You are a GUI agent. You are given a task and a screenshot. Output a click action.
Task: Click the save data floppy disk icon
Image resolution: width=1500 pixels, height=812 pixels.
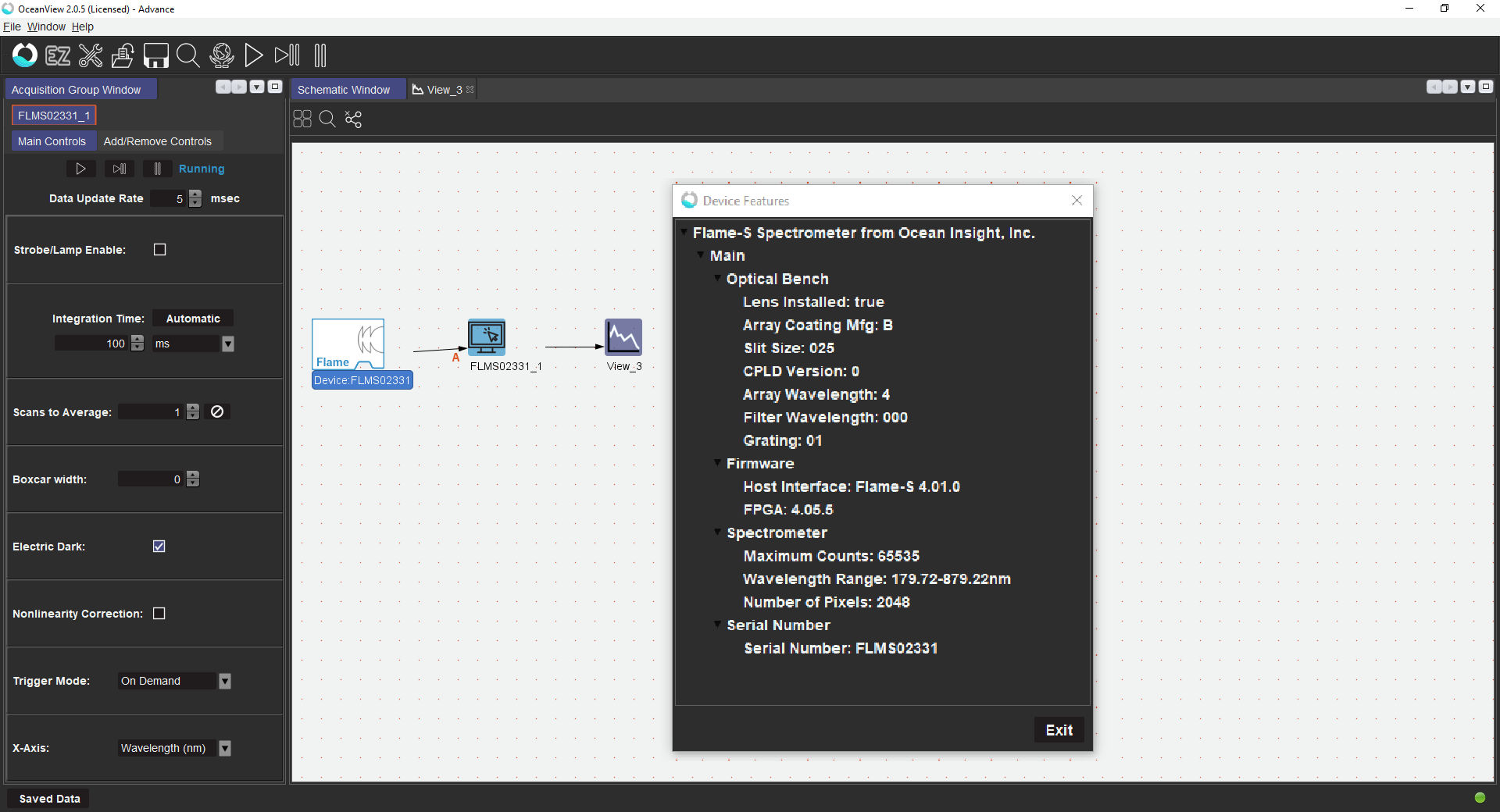[155, 55]
